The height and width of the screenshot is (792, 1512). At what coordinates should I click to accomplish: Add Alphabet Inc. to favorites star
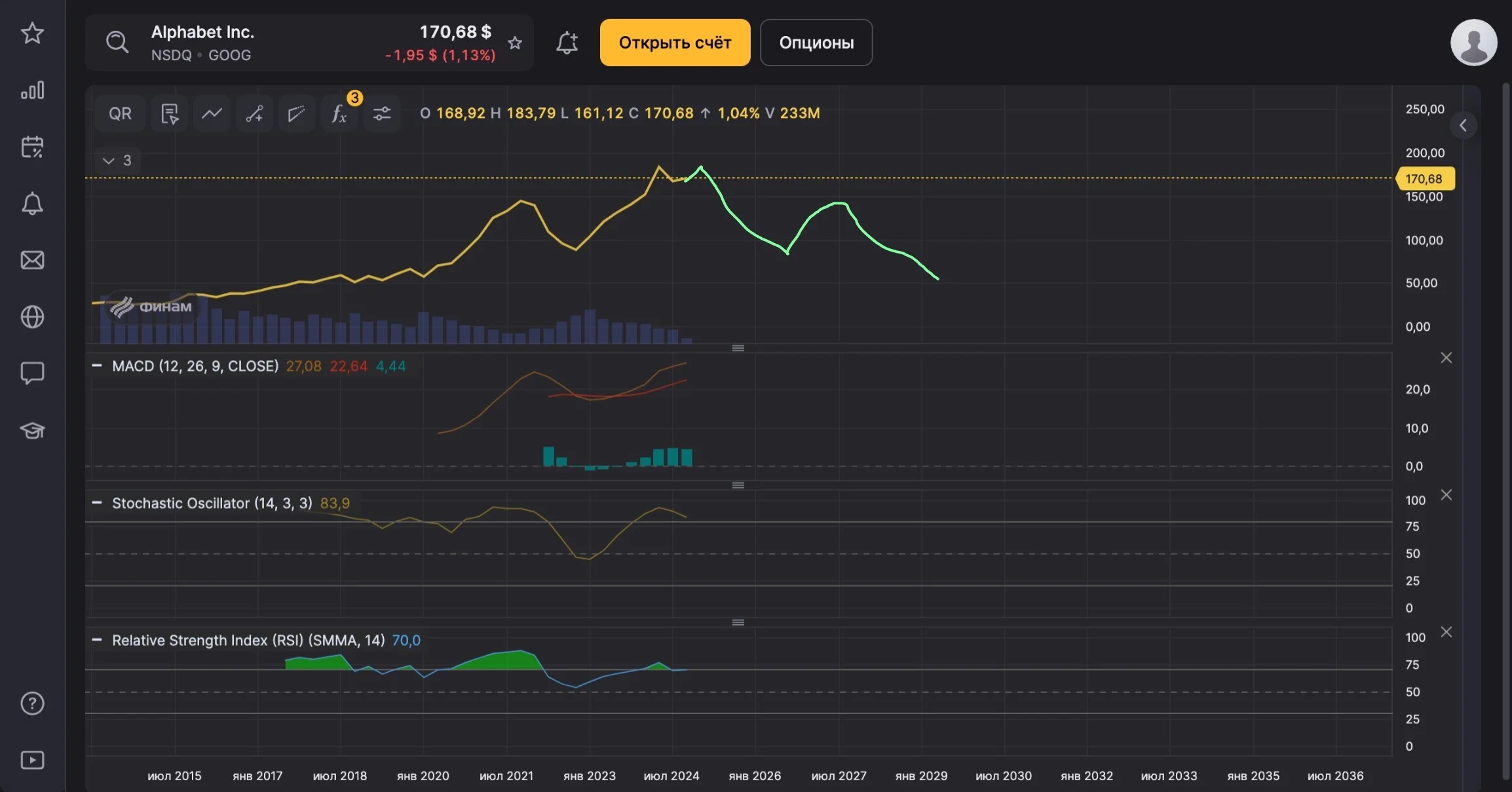515,43
